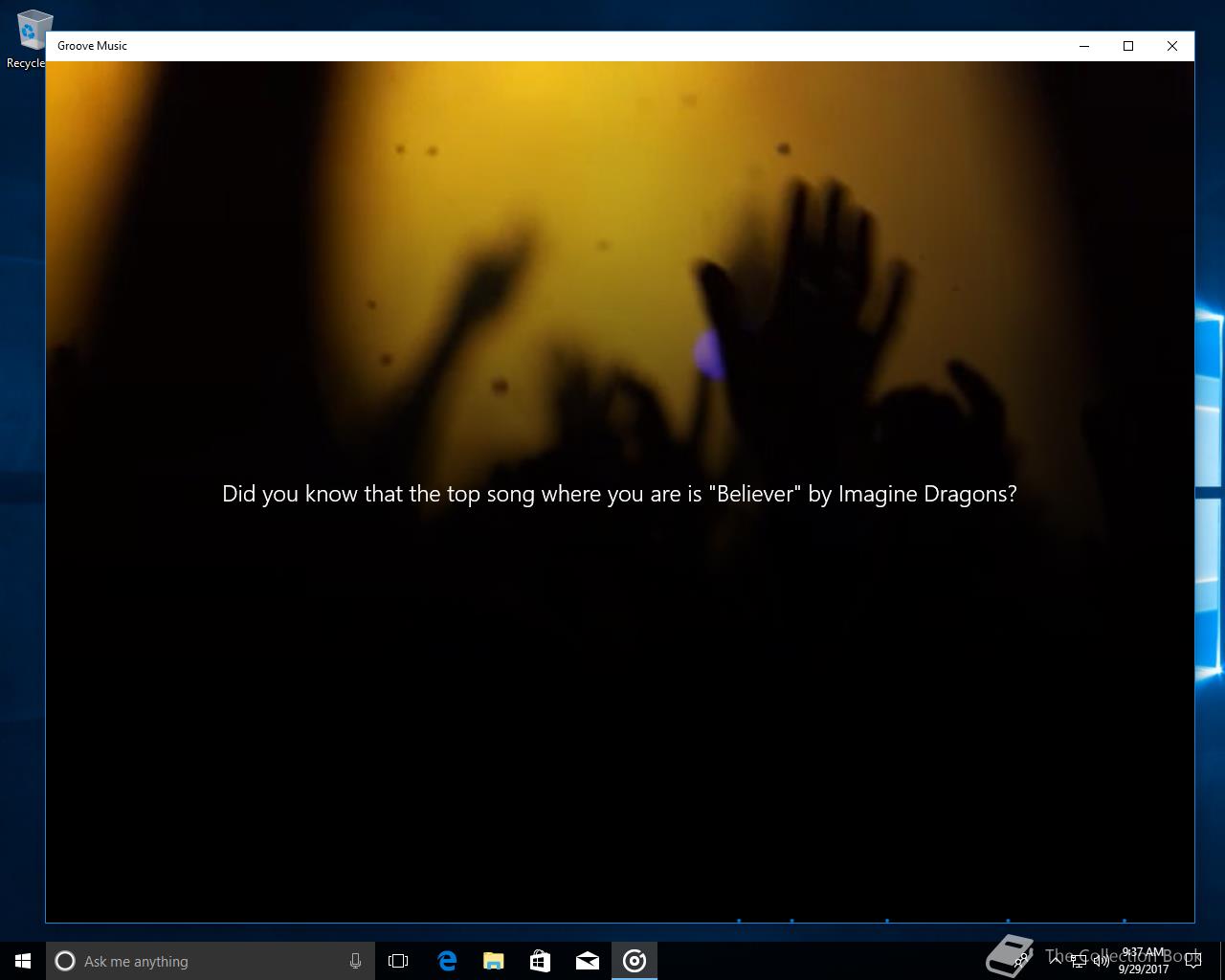
Task: Close the Groove Music window
Action: [x=1172, y=46]
